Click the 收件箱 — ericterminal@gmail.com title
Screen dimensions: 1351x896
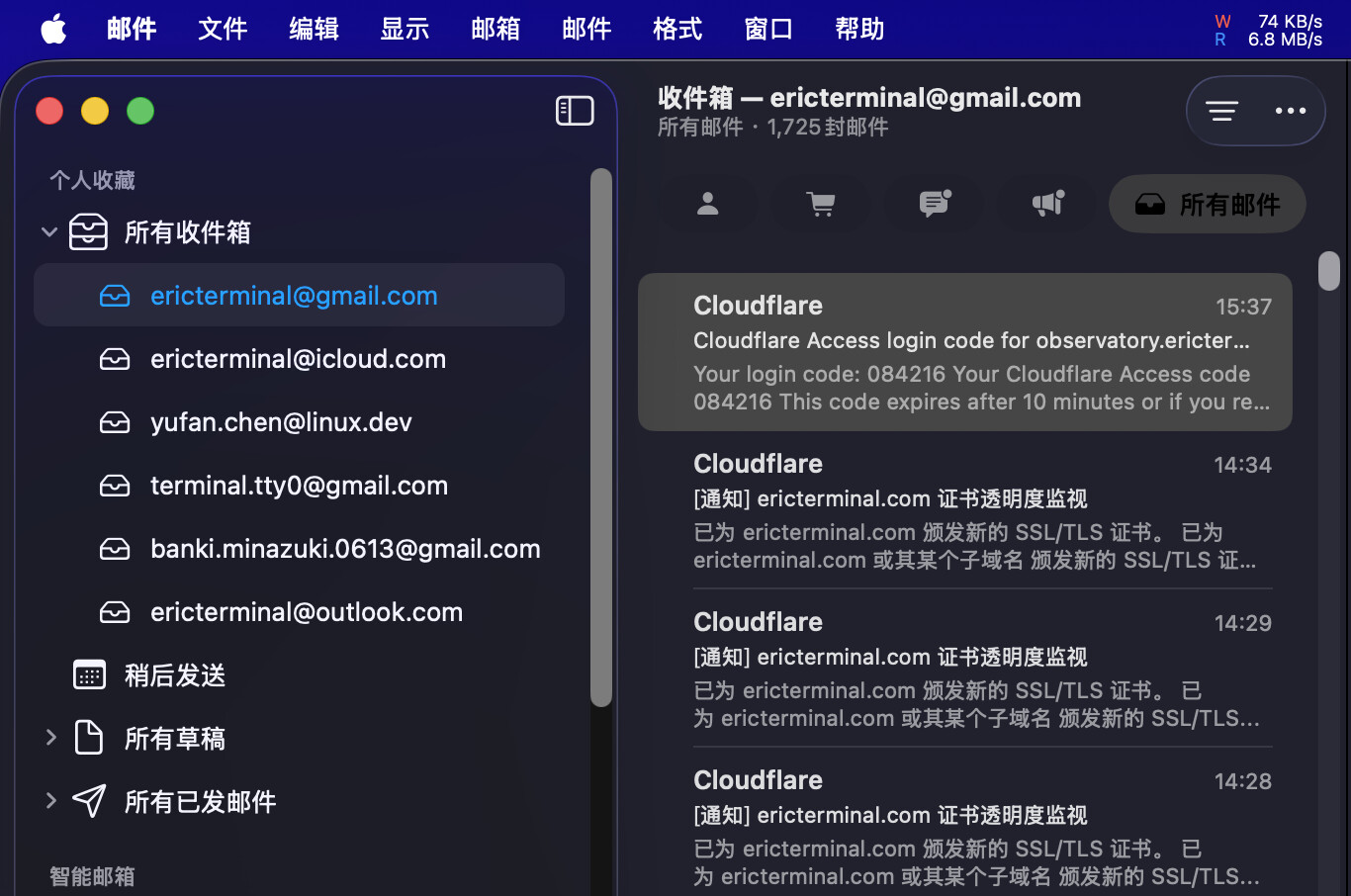pos(869,98)
